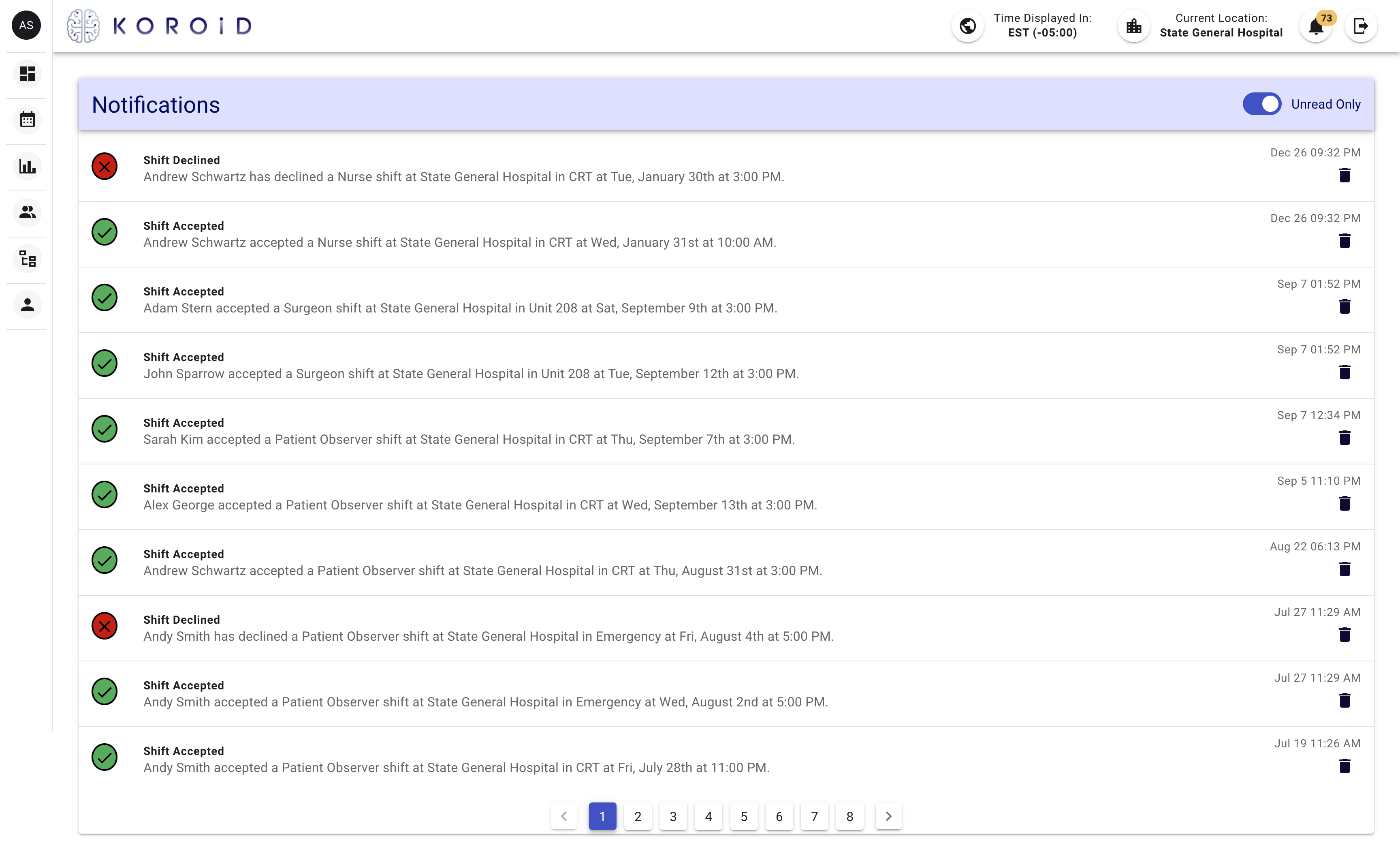This screenshot has width=1400, height=860.
Task: Open the calendar schedule view
Action: tap(27, 120)
